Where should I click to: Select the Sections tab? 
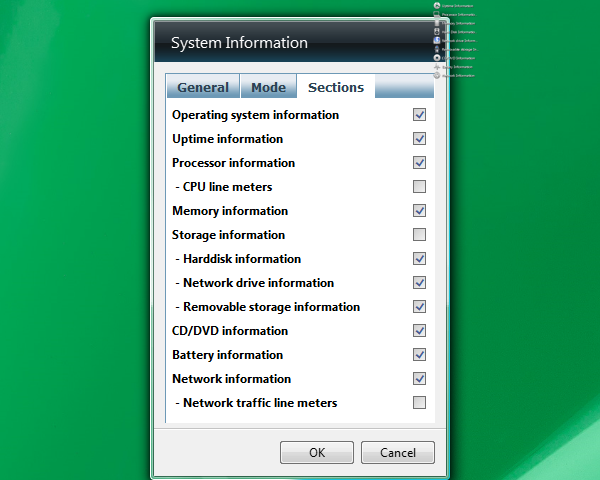coord(336,87)
